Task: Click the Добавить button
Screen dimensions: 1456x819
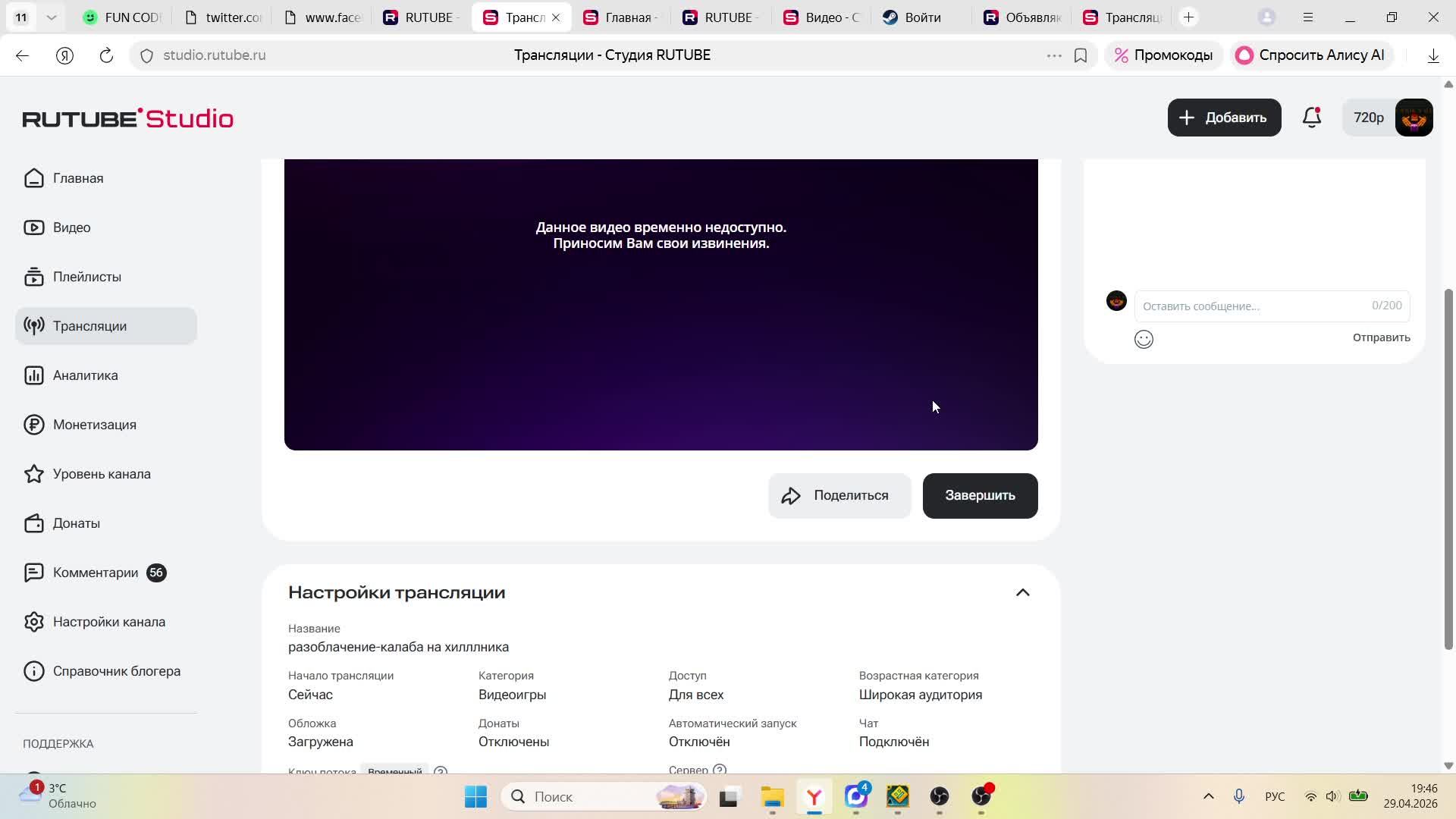Action: [x=1224, y=118]
